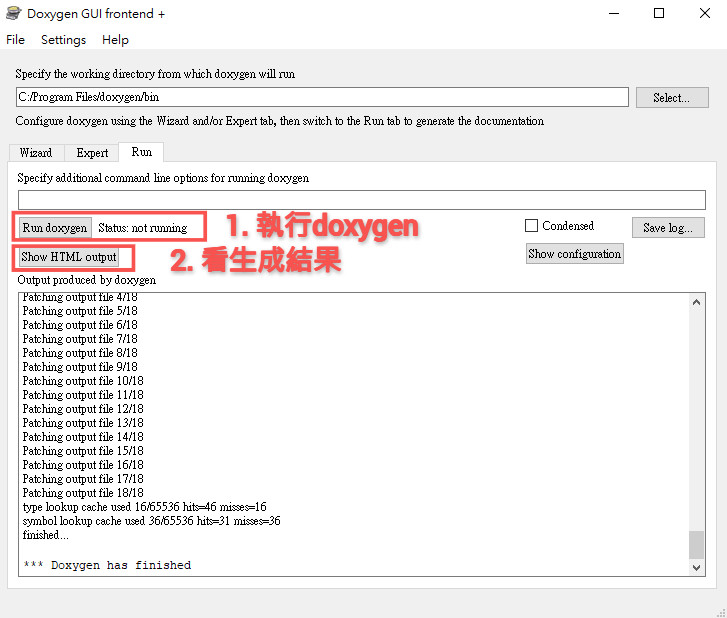This screenshot has height=618, width=727.
Task: Click the output log scrollbar thumb
Action: [696, 545]
